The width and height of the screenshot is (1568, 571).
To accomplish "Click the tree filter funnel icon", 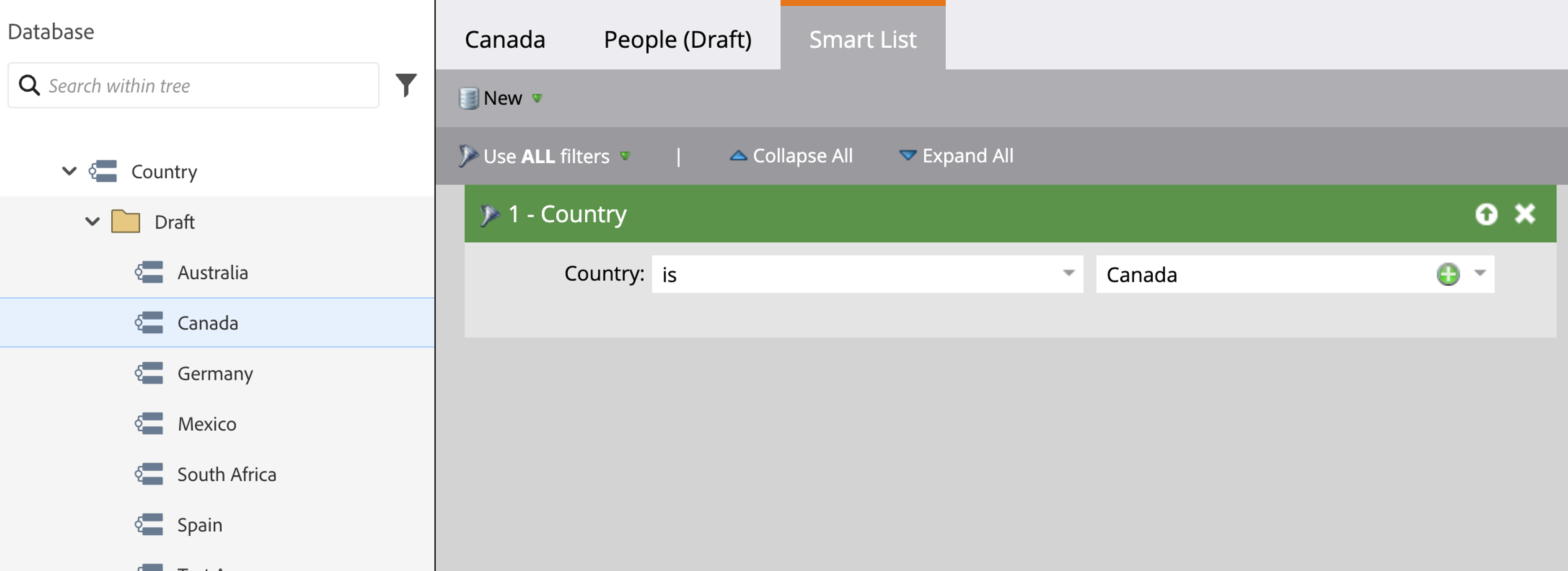I will pos(405,85).
